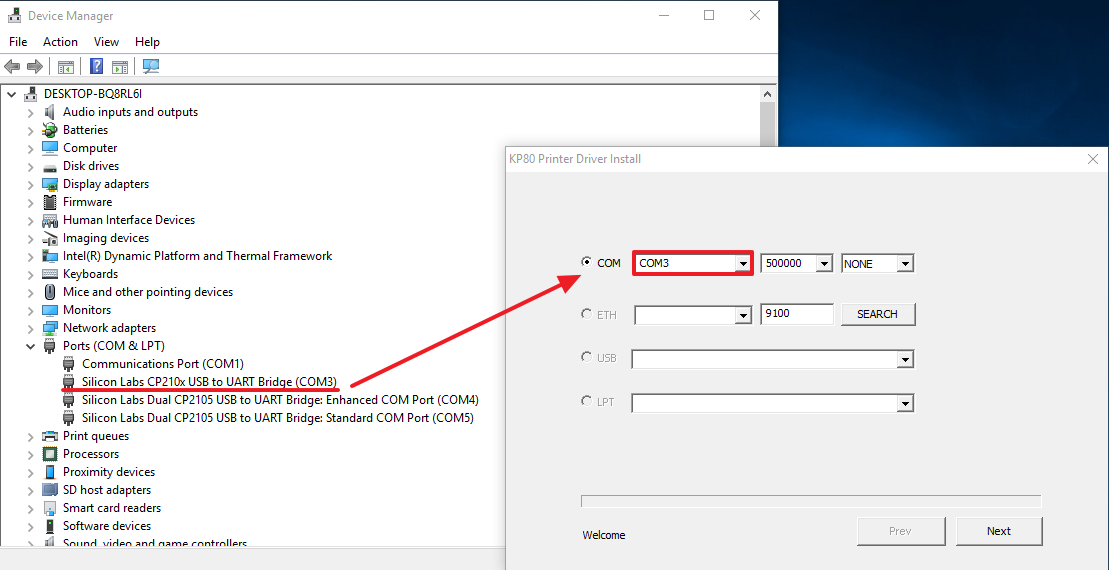Click the install progress bar

click(x=811, y=501)
